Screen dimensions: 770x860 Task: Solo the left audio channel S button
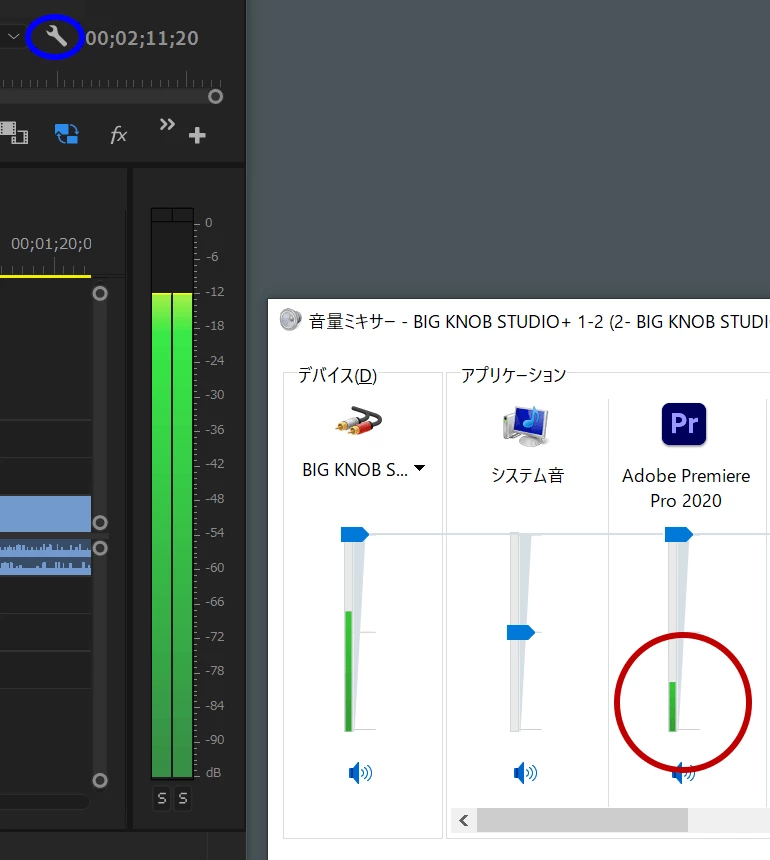pyautogui.click(x=162, y=799)
